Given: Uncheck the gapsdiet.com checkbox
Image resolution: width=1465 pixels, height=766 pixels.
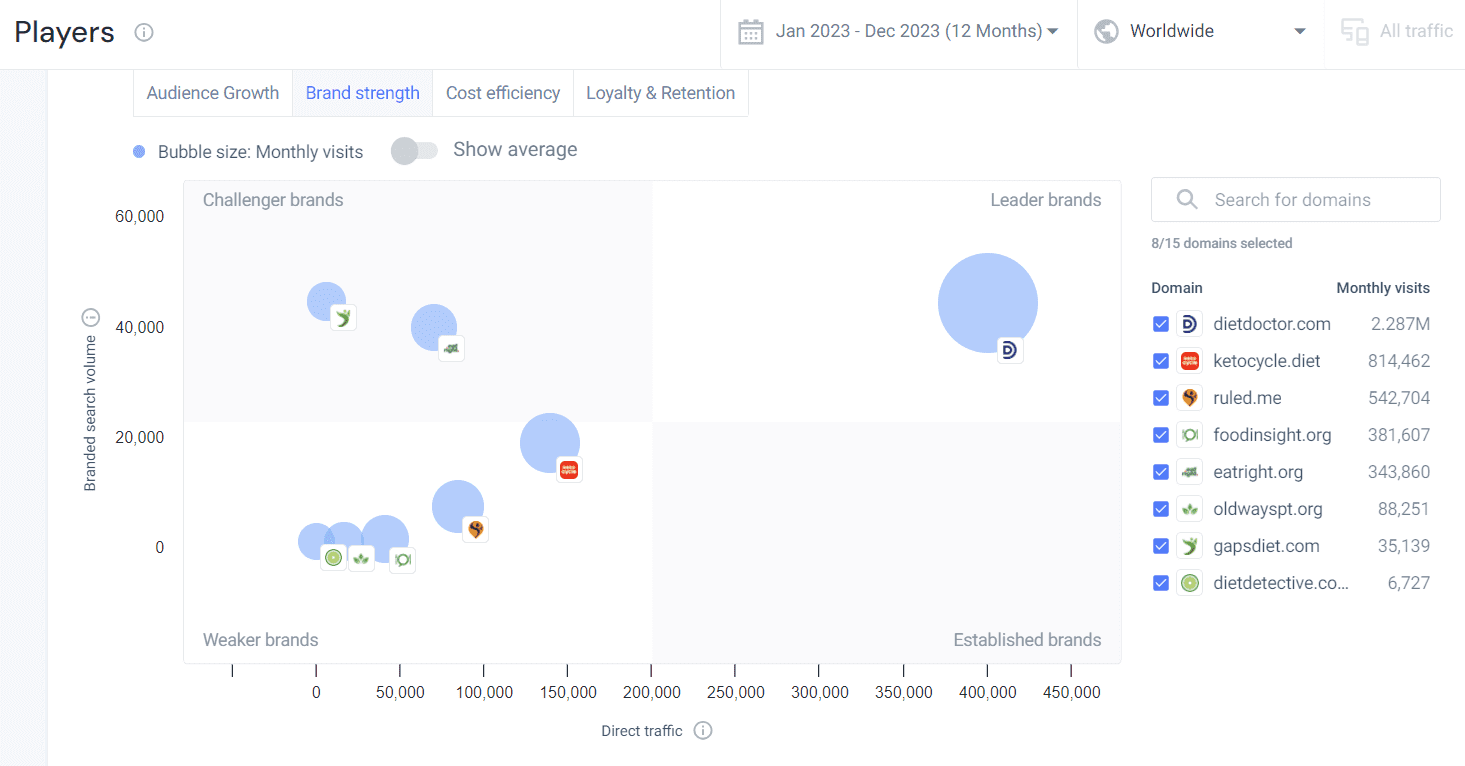Looking at the screenshot, I should pos(1160,546).
